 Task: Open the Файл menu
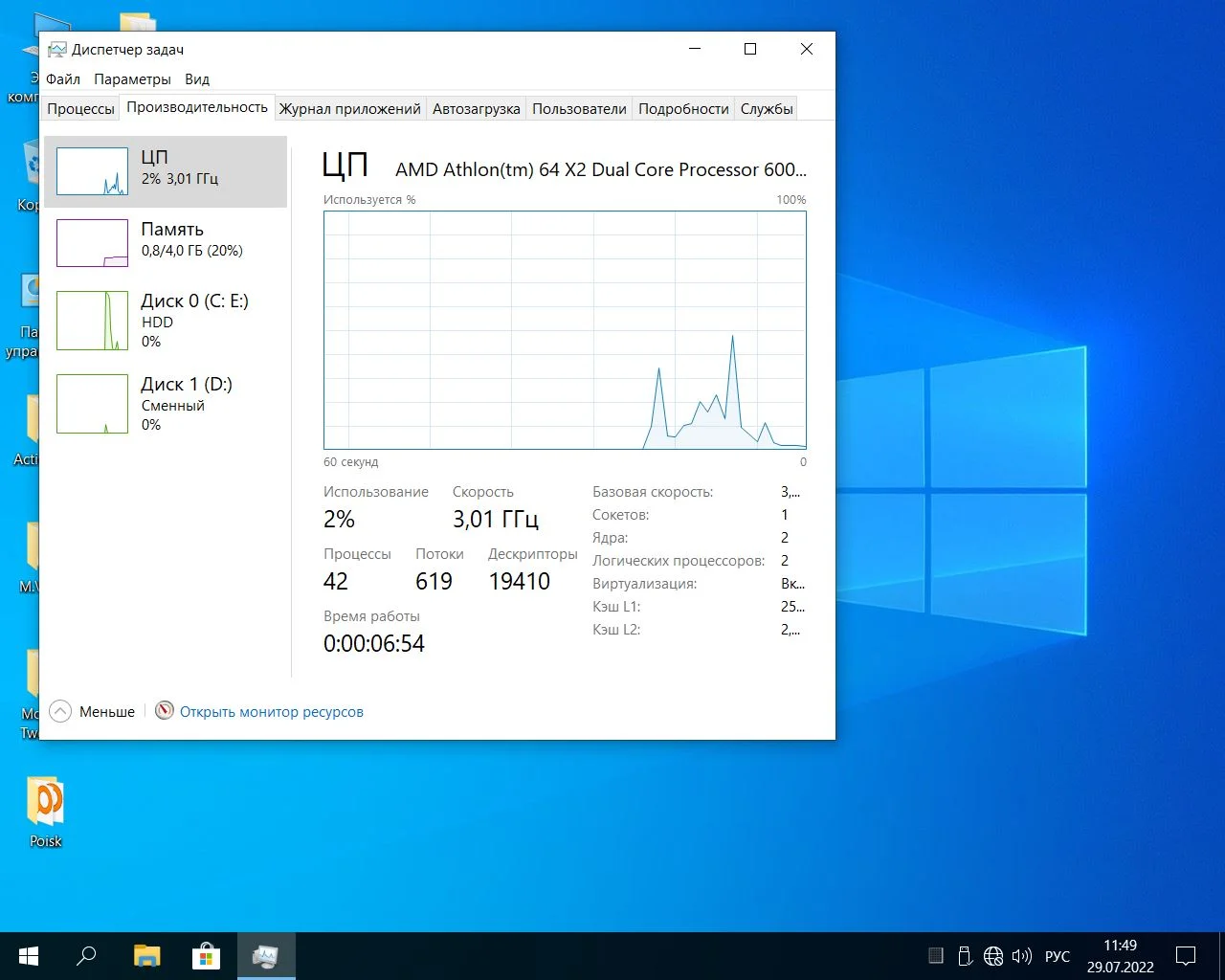coord(63,79)
